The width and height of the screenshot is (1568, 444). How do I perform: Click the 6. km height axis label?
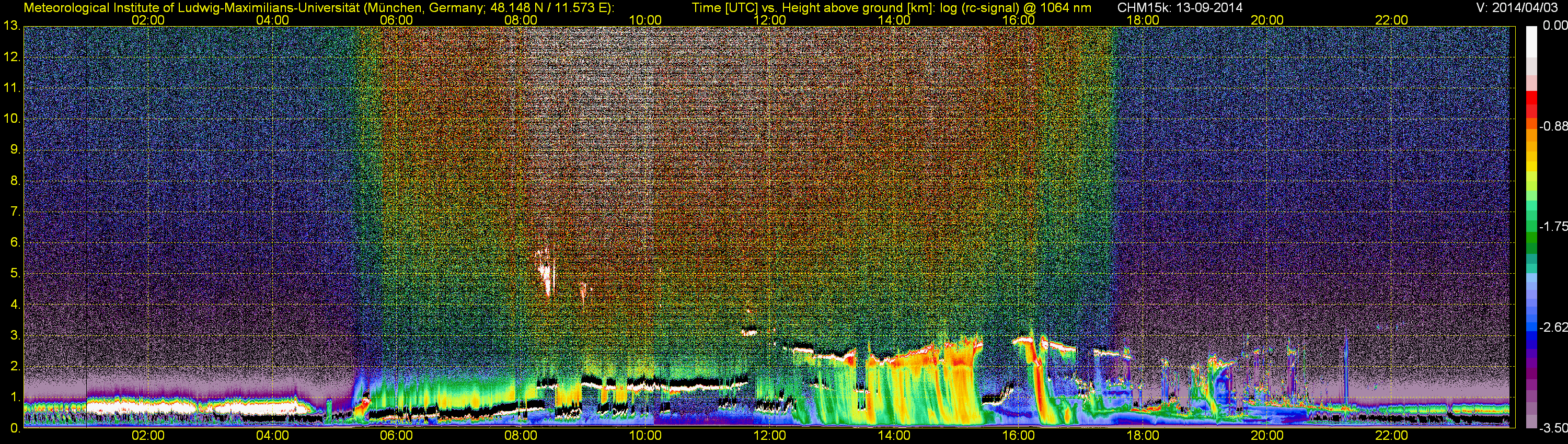point(16,243)
